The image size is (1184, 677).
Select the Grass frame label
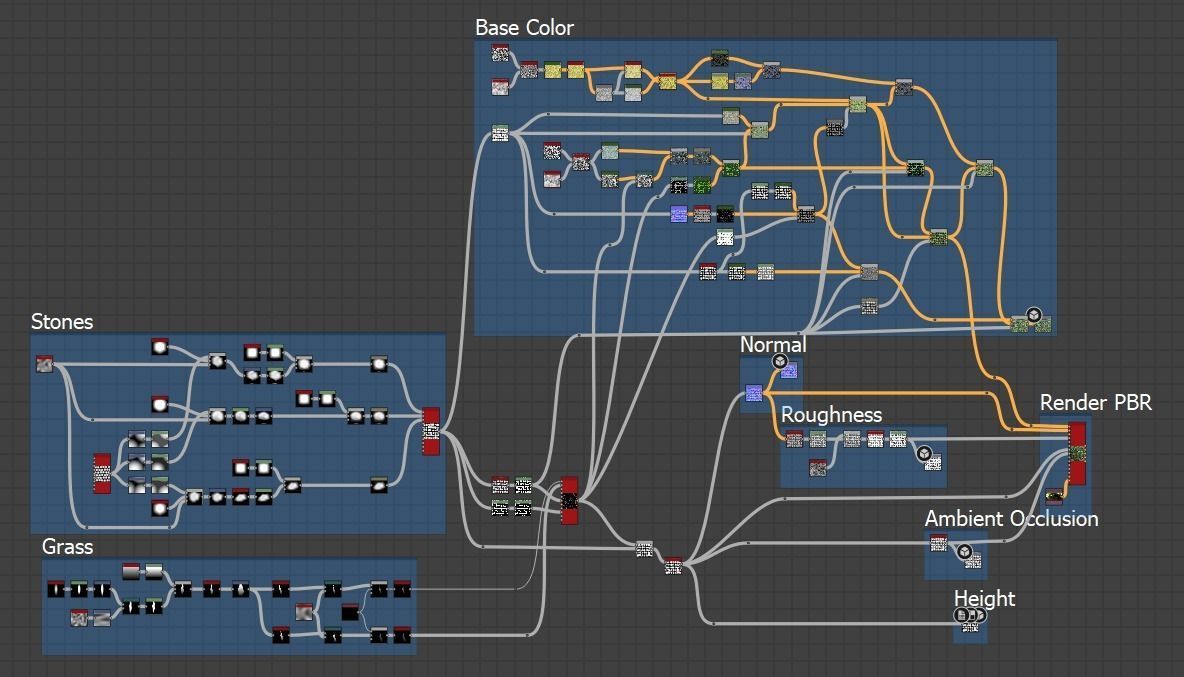[67, 546]
